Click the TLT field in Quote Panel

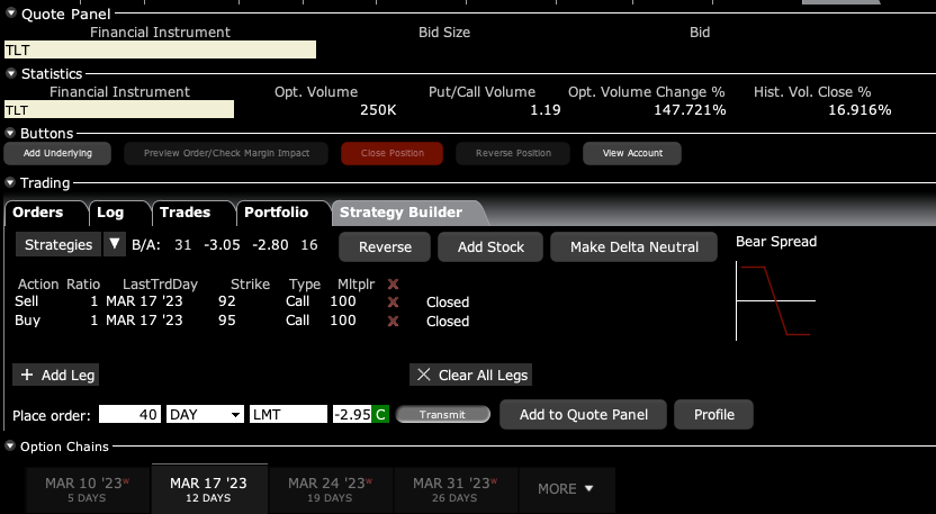160,50
